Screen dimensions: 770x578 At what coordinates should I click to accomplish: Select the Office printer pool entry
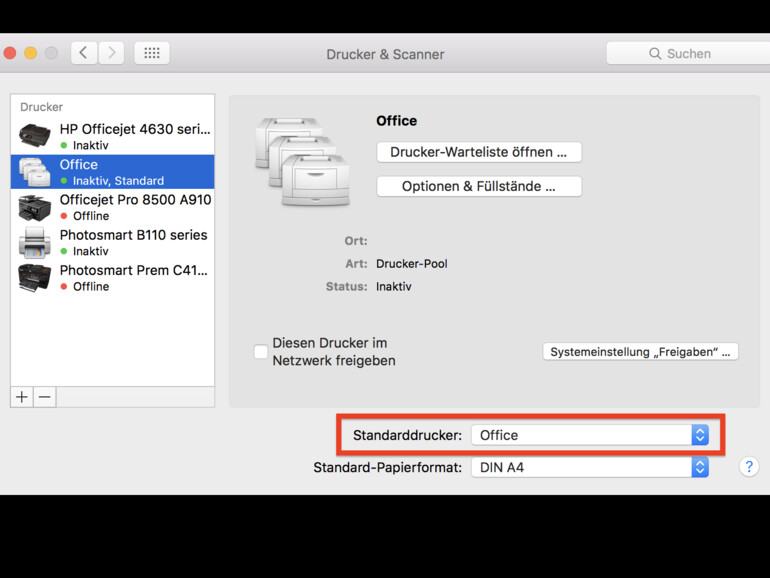(x=112, y=172)
